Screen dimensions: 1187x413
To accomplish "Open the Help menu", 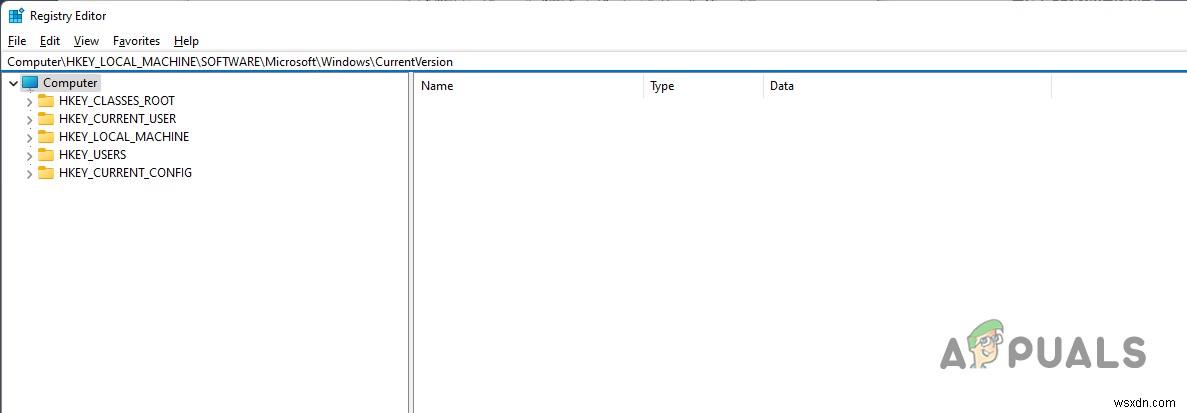I will tap(186, 41).
